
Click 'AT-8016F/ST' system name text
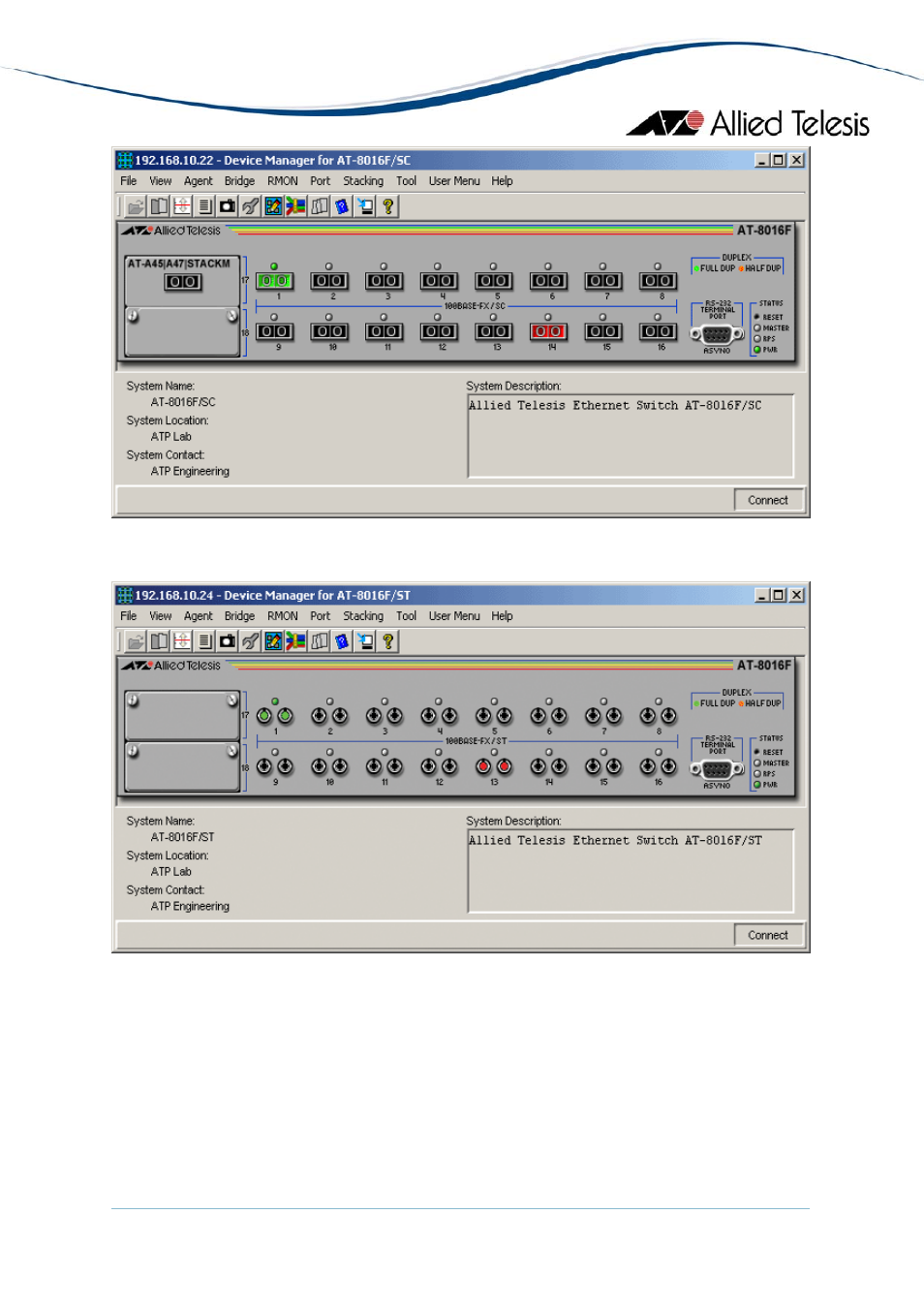[183, 837]
